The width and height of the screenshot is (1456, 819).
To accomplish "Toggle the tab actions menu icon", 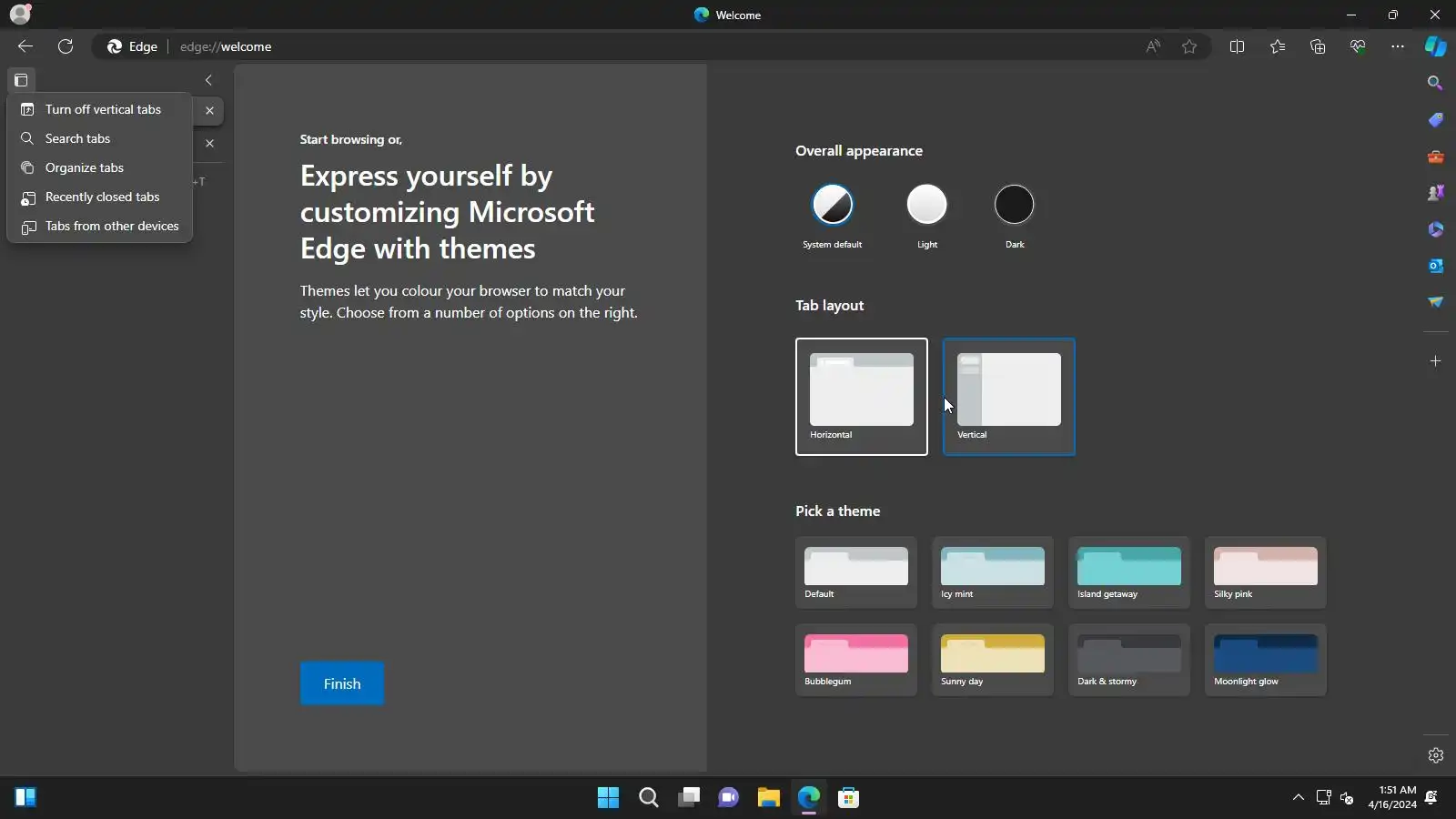I will (x=21, y=80).
